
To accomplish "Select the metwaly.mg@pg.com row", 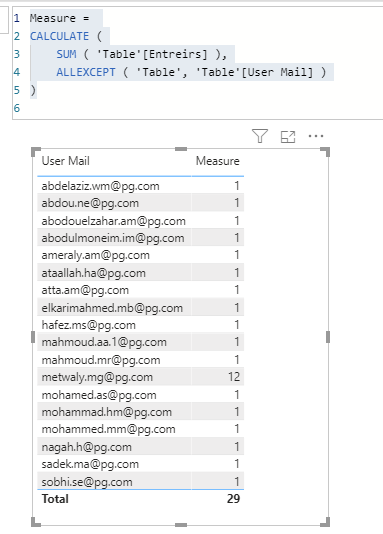I will click(x=141, y=377).
